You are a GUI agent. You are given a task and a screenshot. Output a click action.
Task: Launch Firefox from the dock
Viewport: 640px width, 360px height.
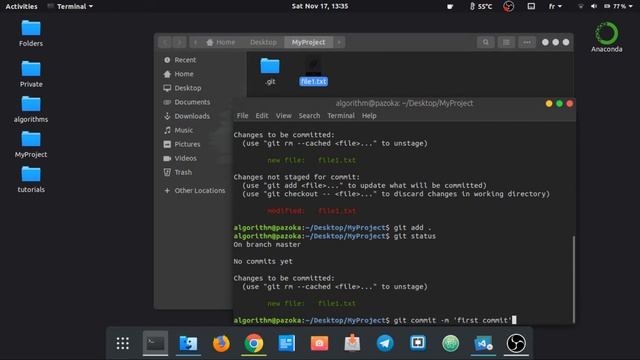221,343
